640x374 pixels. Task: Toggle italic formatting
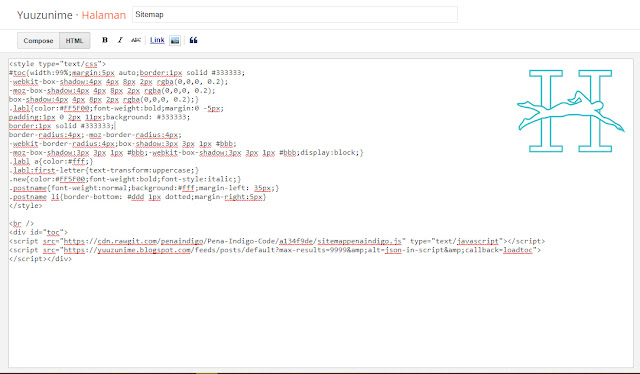120,40
